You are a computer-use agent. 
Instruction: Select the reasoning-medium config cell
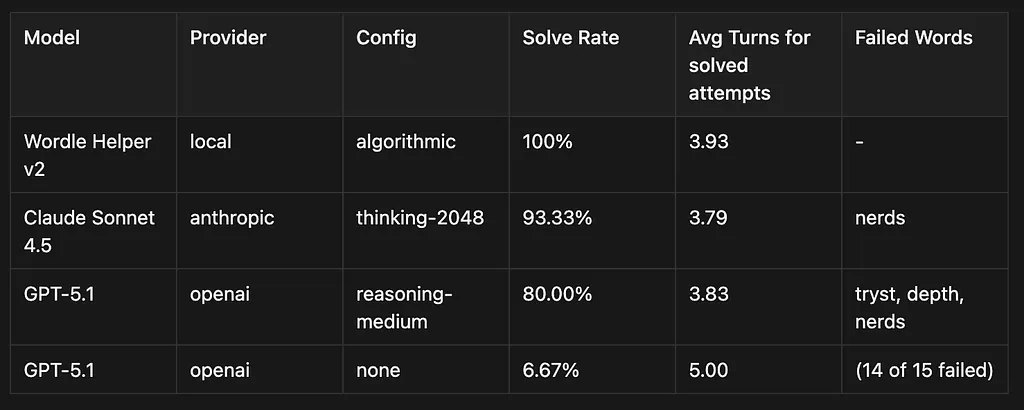pos(404,307)
